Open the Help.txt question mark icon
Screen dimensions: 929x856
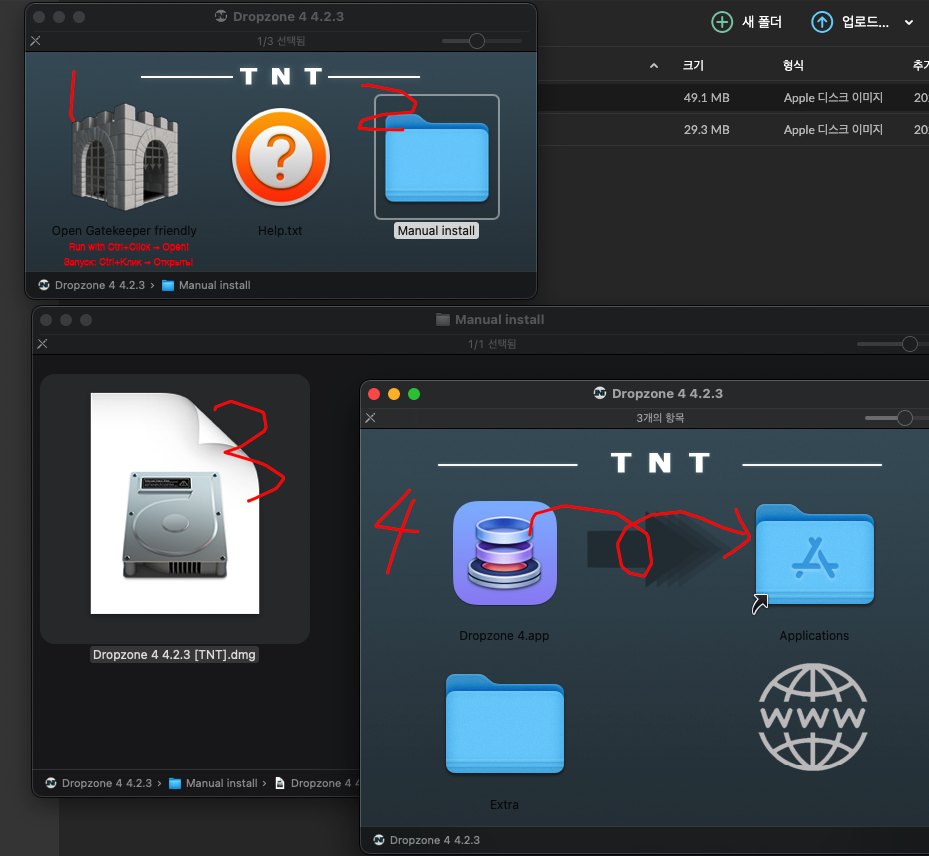280,157
